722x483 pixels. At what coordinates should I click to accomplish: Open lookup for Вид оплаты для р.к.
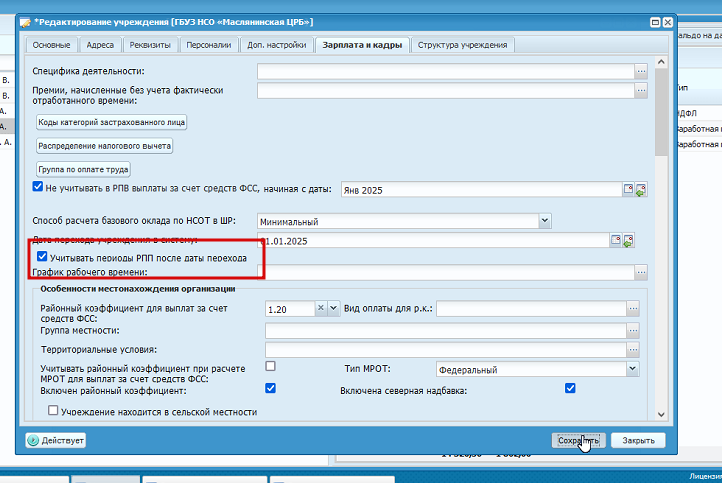point(633,309)
